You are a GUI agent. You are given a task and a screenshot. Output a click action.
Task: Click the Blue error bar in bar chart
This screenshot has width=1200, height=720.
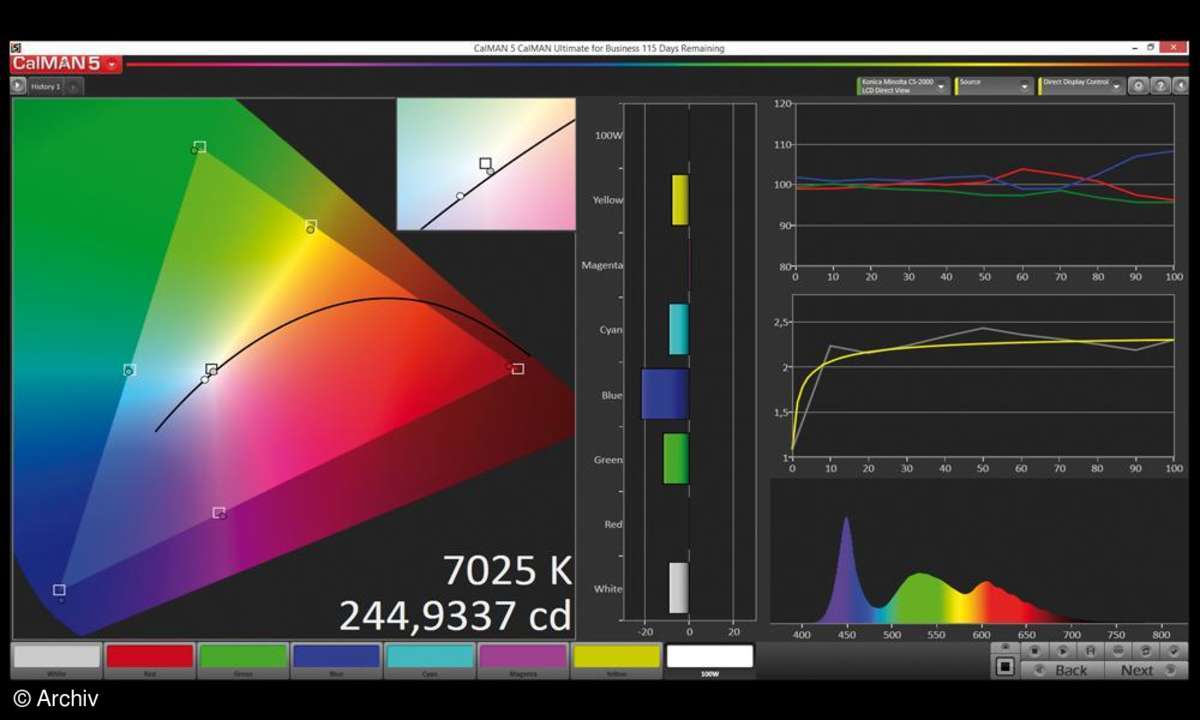point(665,394)
